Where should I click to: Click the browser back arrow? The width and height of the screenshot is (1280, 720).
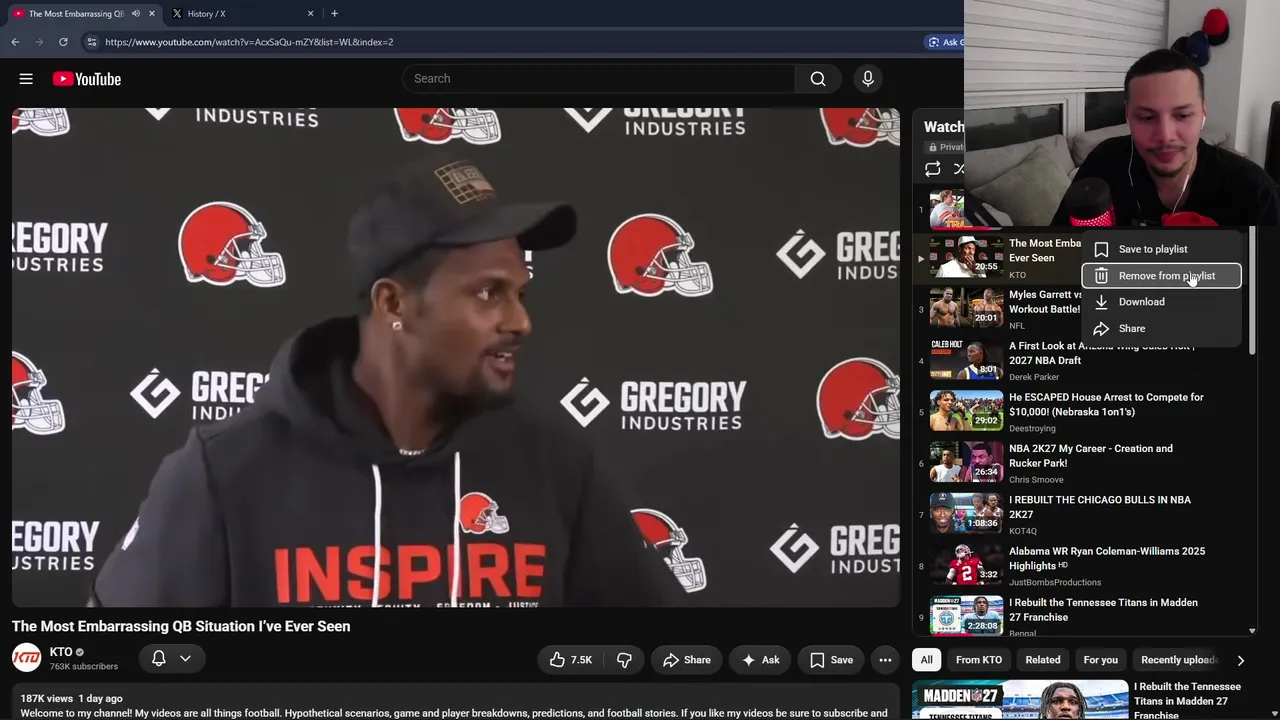[15, 42]
